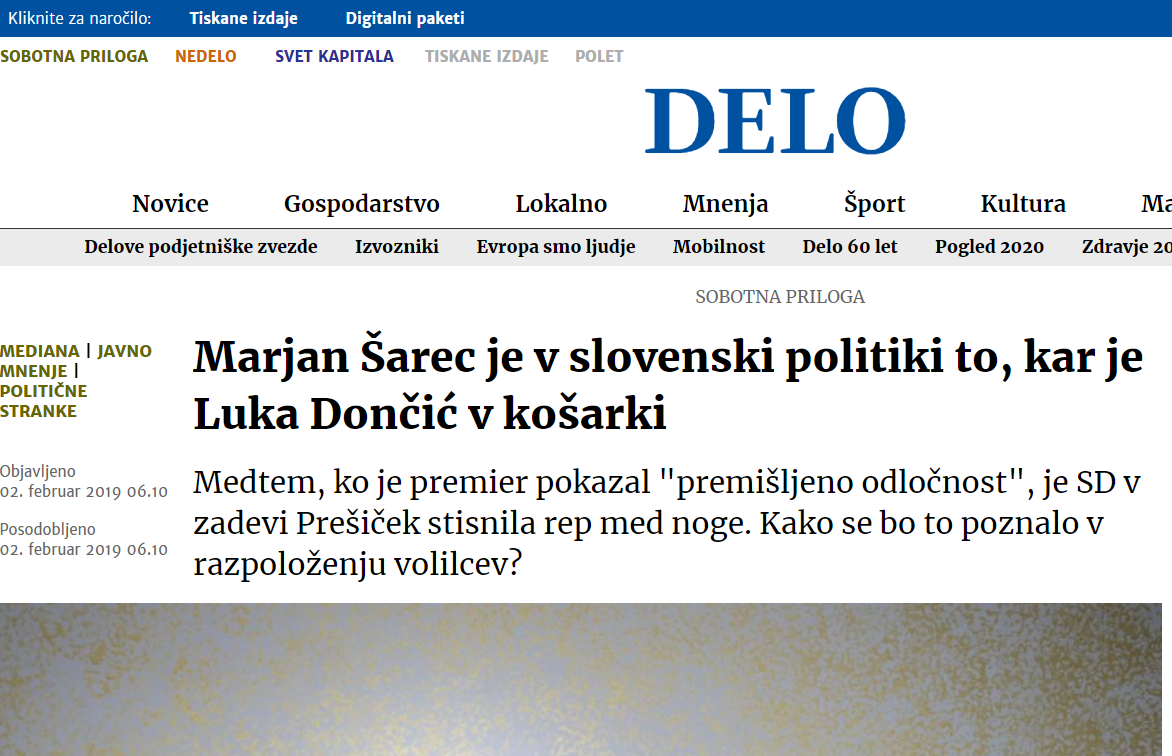Viewport: 1172px width, 756px height.
Task: Click the DELO logo
Action: coord(775,121)
